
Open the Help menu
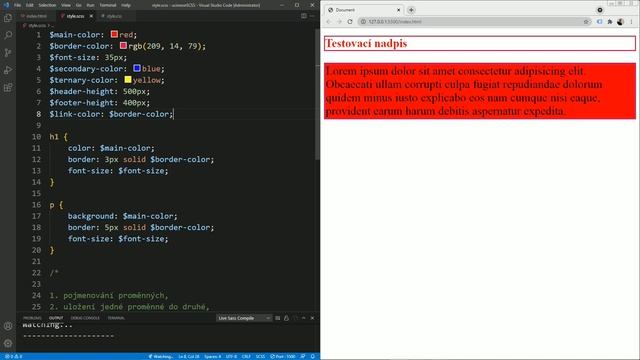click(x=126, y=5)
